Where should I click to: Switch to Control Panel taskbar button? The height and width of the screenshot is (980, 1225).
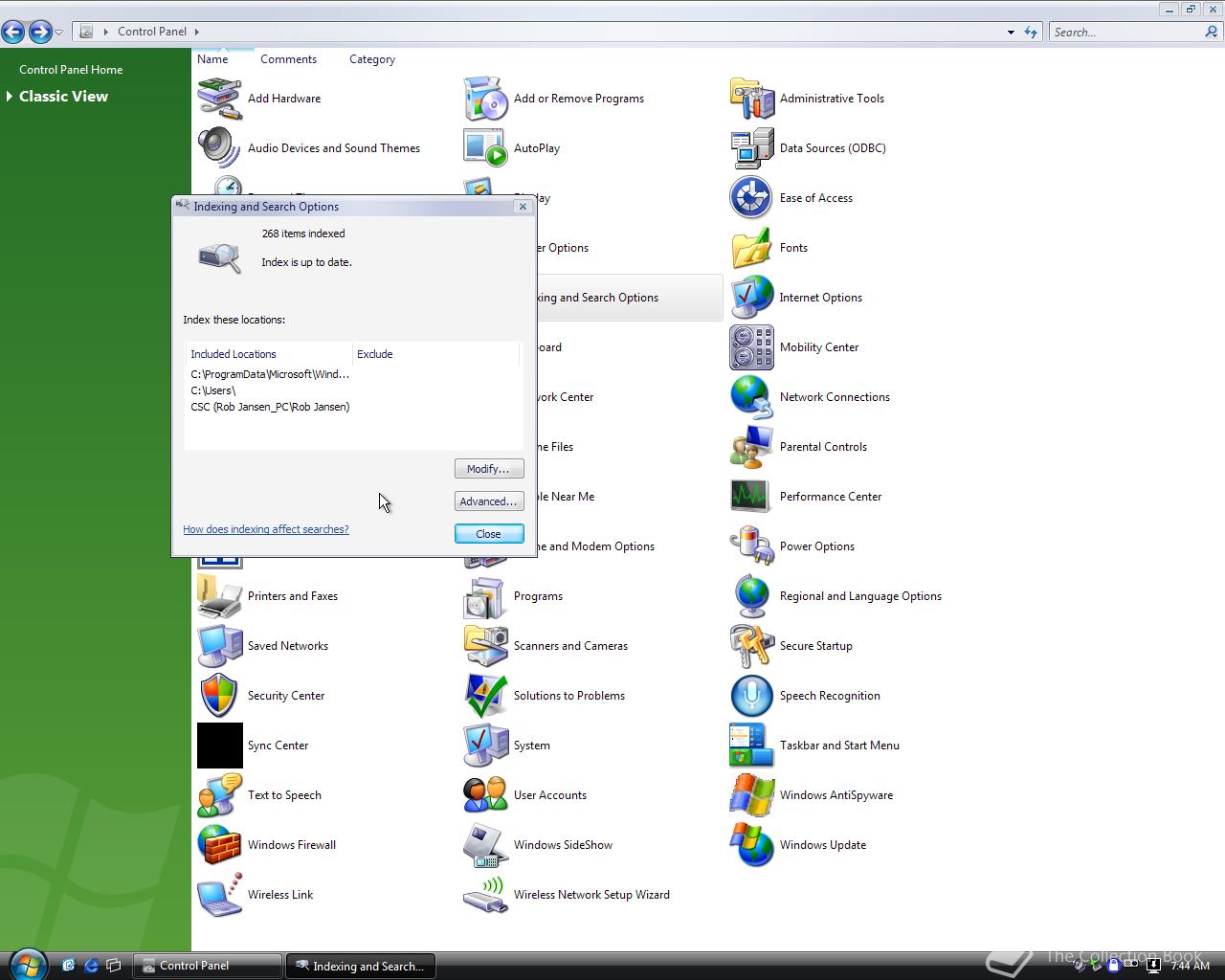[207, 966]
